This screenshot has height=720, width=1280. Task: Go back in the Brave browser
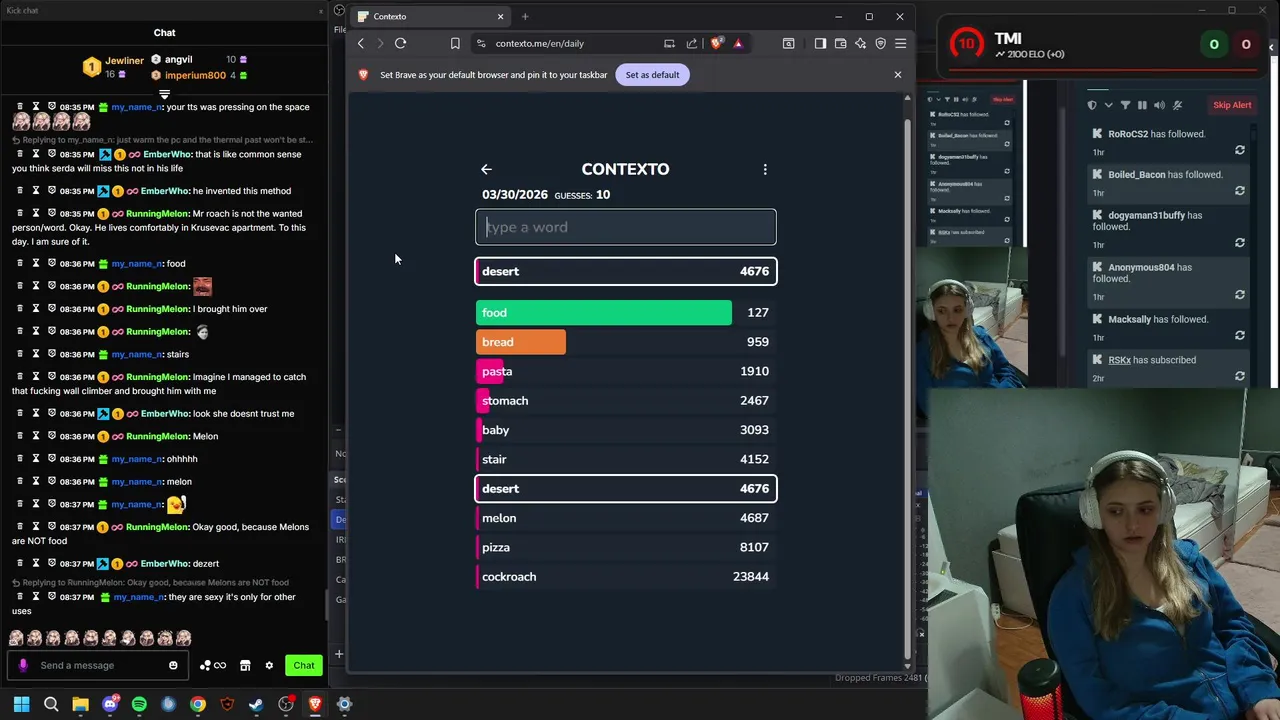(x=361, y=43)
